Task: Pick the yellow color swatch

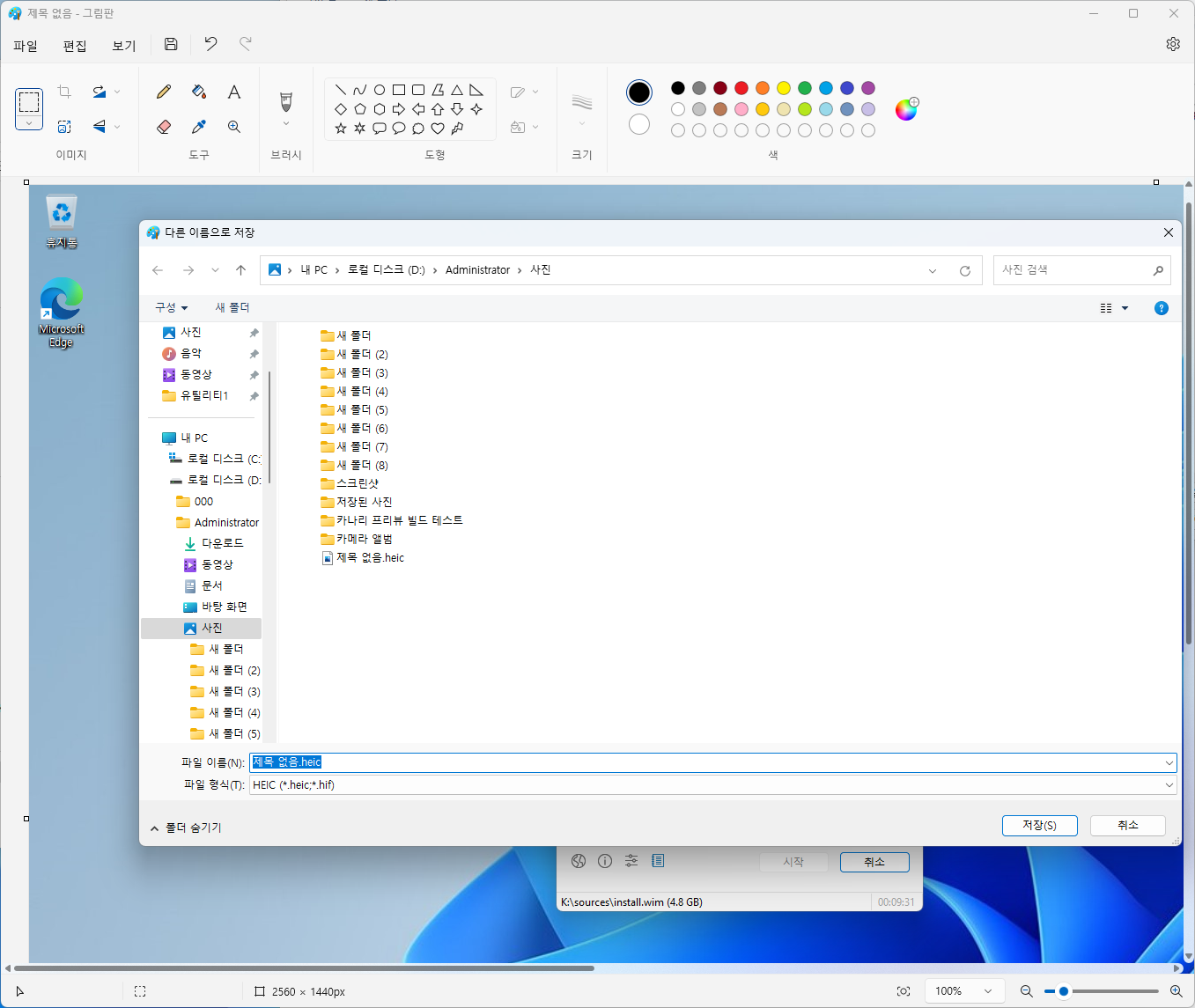Action: click(784, 88)
